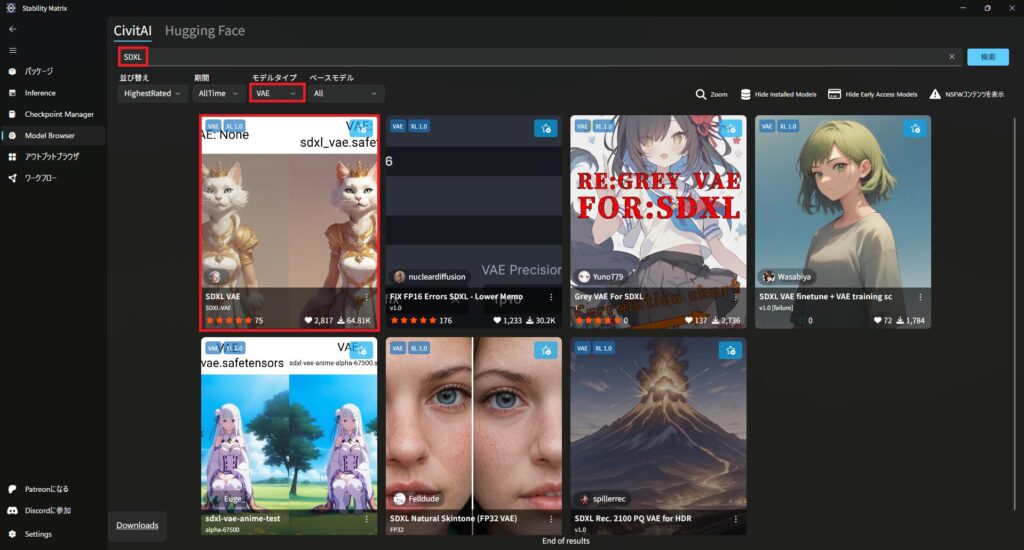Viewport: 1024px width, 550px height.
Task: Clear the search text with the X icon
Action: [x=952, y=57]
